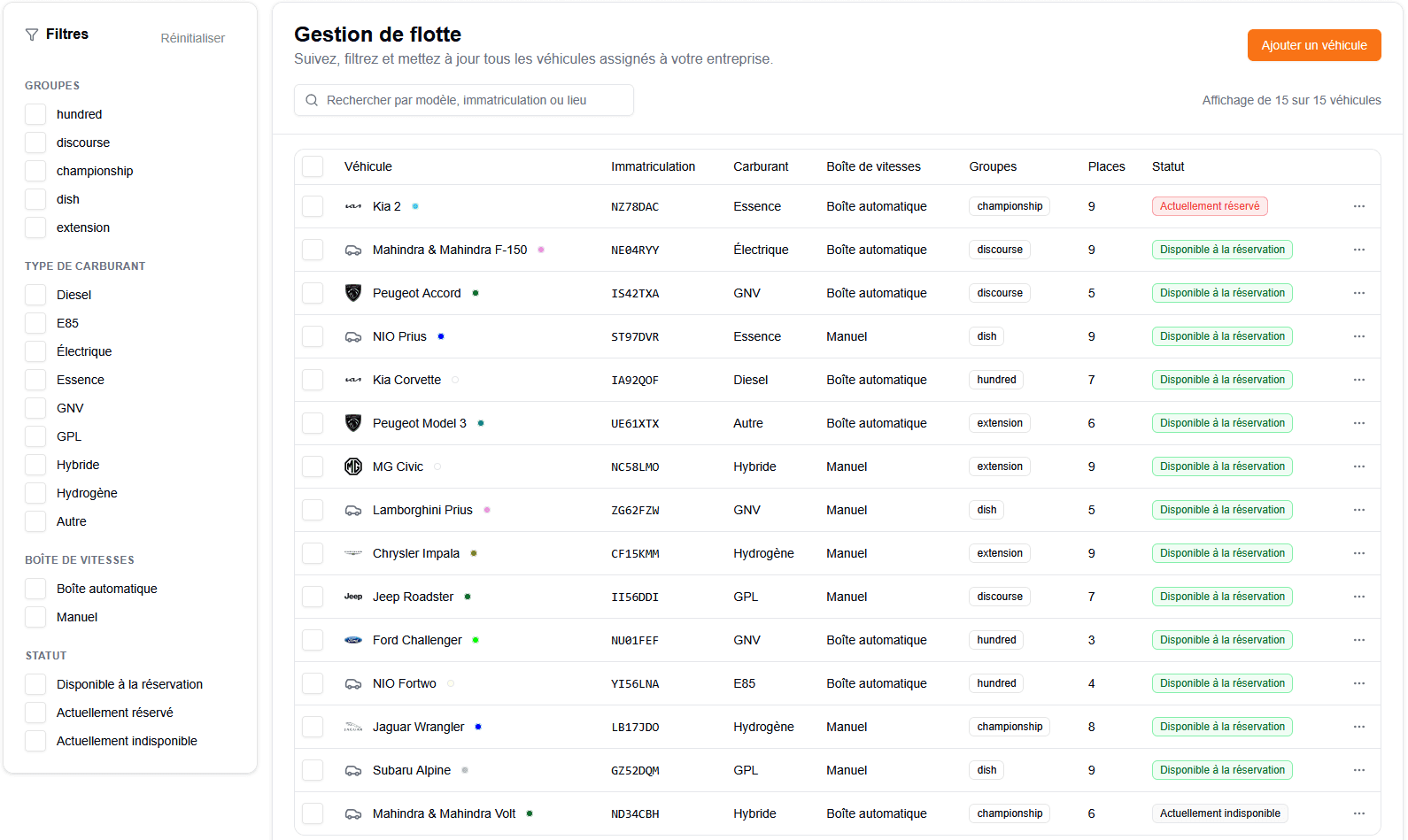Click the Mahindra F-150 pink color dot
1408x840 pixels.
(x=541, y=250)
